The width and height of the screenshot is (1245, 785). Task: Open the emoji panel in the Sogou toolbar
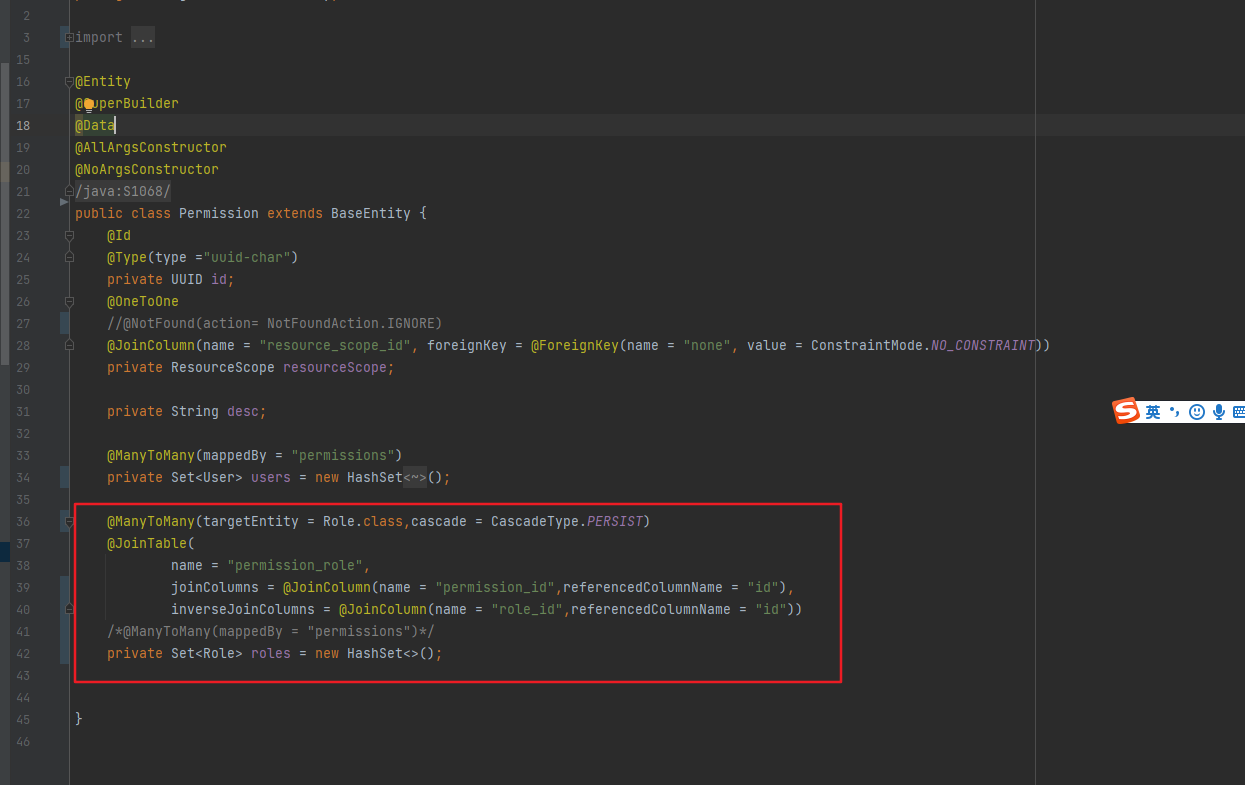click(x=1197, y=411)
